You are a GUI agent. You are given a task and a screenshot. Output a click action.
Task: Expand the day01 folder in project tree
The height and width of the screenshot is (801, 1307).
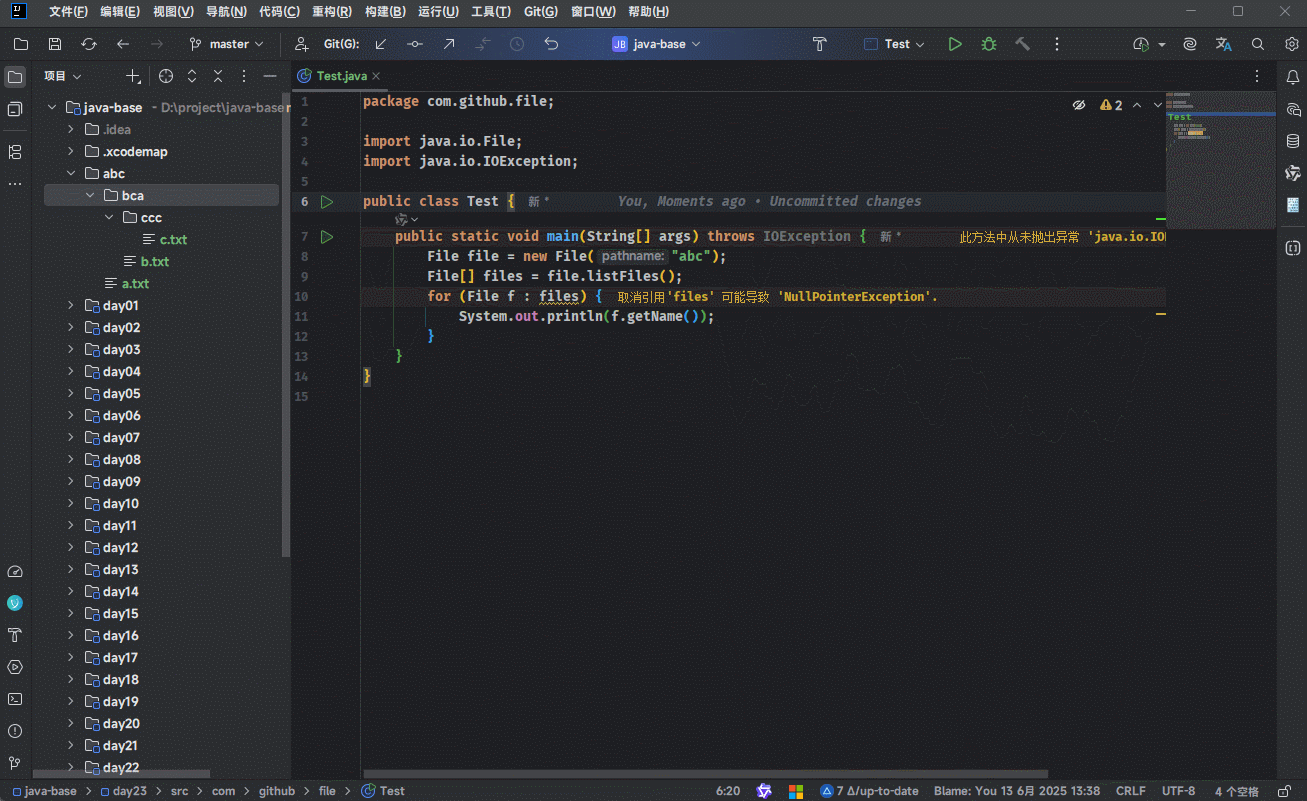(x=70, y=306)
